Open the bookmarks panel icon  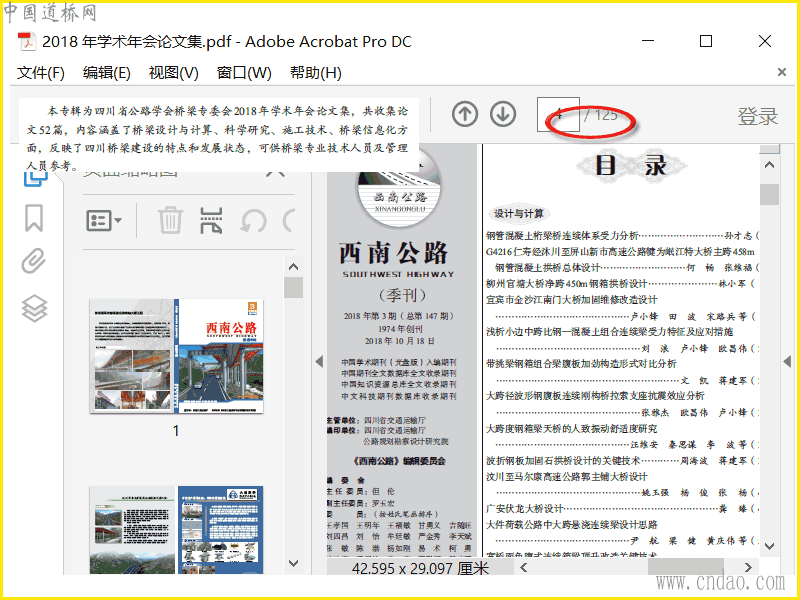coord(34,218)
